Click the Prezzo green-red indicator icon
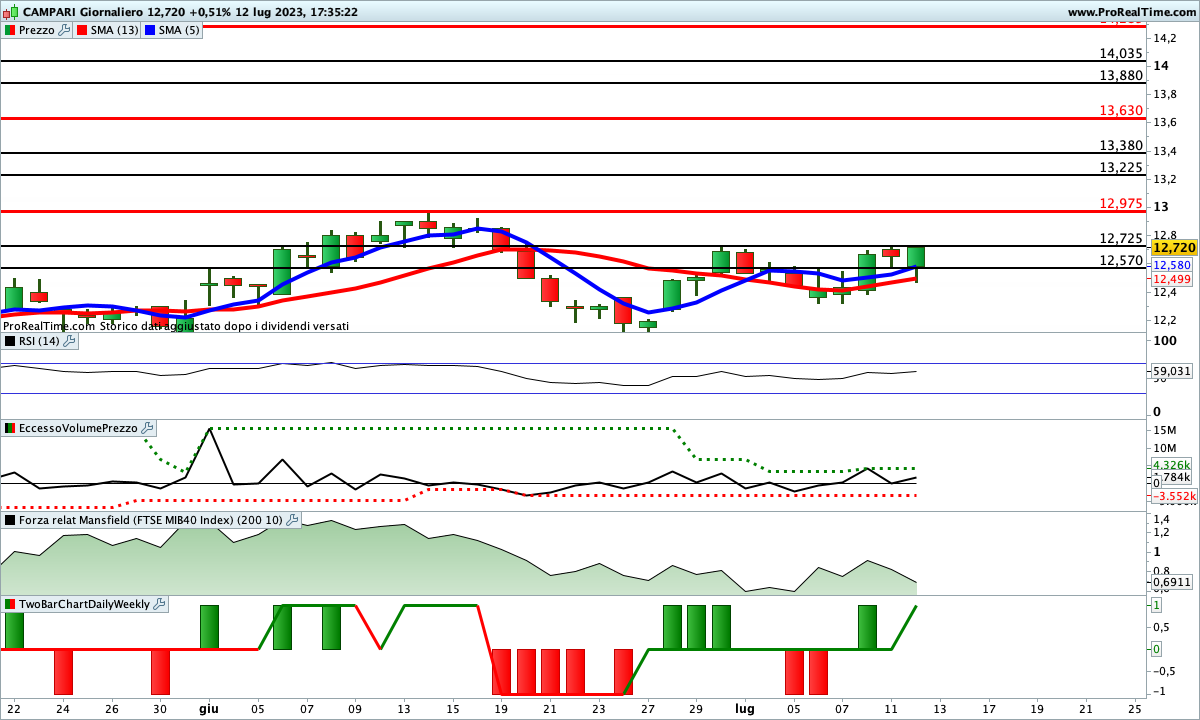 pos(10,30)
